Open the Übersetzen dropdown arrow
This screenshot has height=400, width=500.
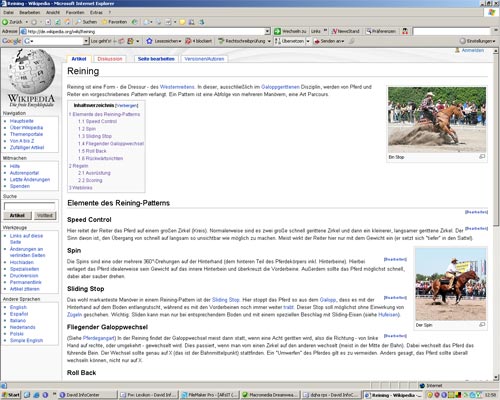pyautogui.click(x=308, y=41)
